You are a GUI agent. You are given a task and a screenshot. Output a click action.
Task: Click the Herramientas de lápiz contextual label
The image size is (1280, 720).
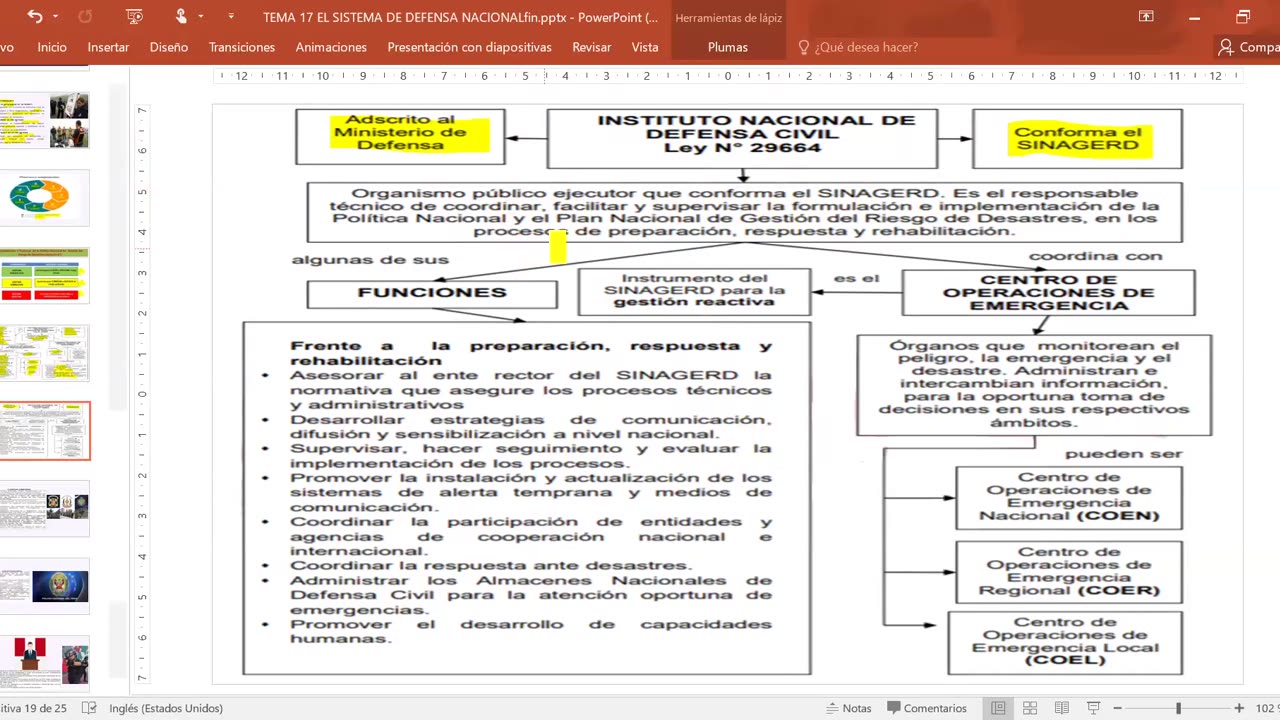click(728, 18)
